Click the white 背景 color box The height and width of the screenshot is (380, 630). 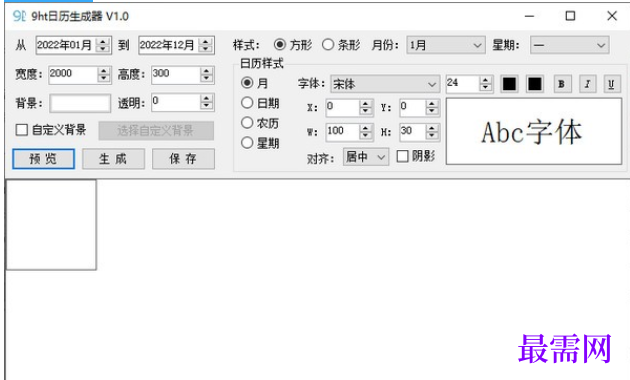coord(80,104)
